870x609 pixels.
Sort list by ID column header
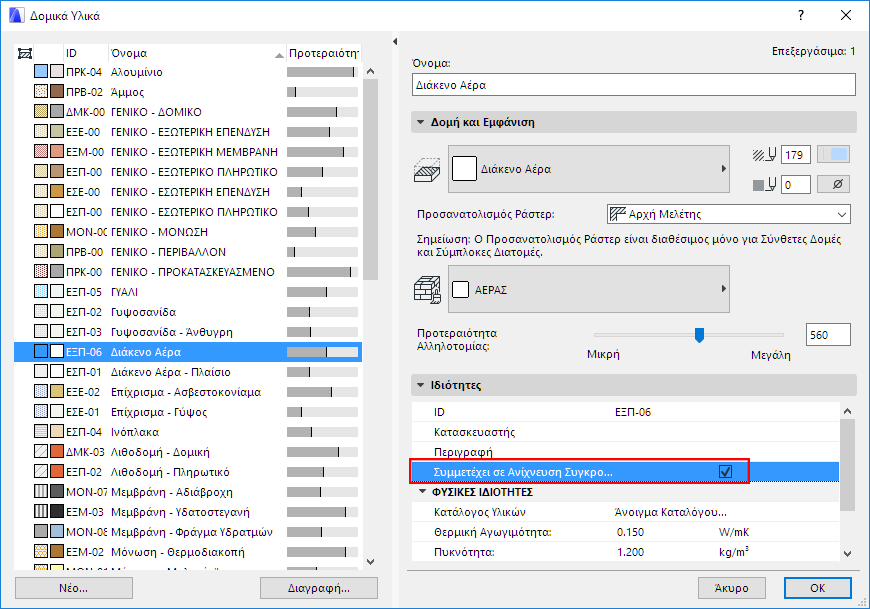pos(86,53)
